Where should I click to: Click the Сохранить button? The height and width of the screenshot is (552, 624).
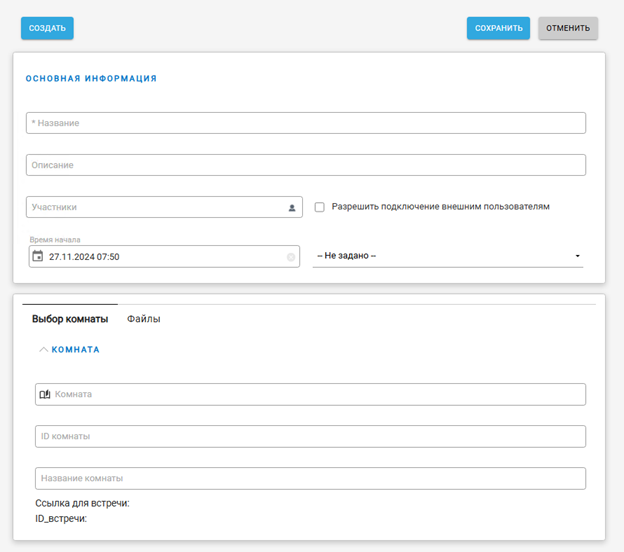pos(498,28)
